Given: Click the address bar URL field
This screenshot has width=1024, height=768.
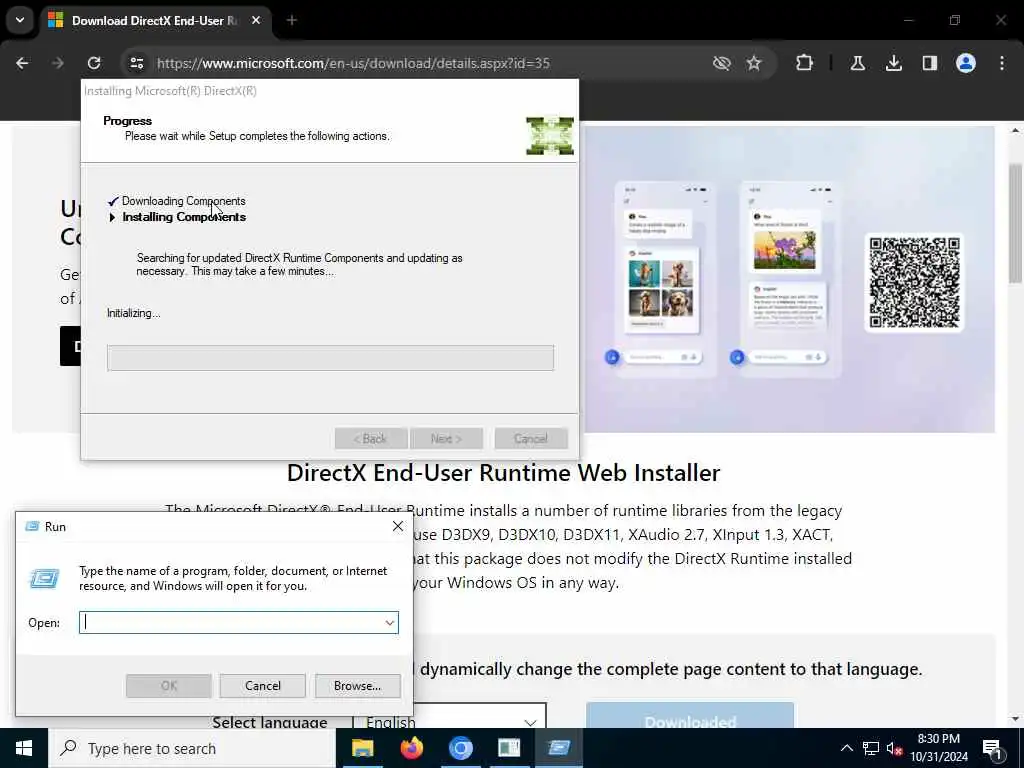Looking at the screenshot, I should [x=353, y=63].
